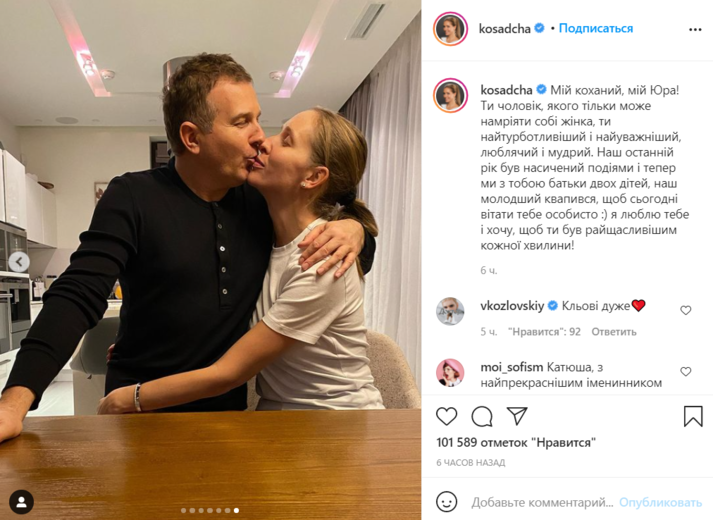Viewport: 713px width, 520px height.
Task: Show tagged people icon on photo
Action: pyautogui.click(x=21, y=502)
